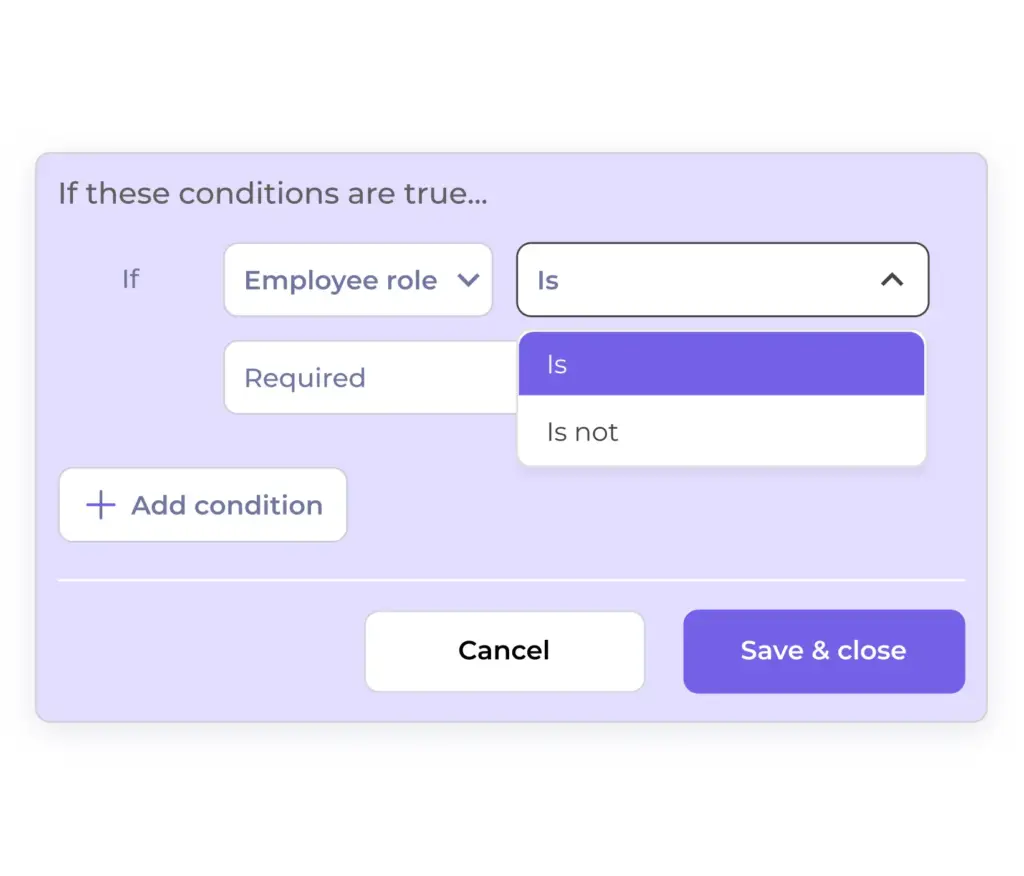This screenshot has height=876, width=1024.
Task: Click the horizontal divider above the buttons
Action: pos(511,580)
